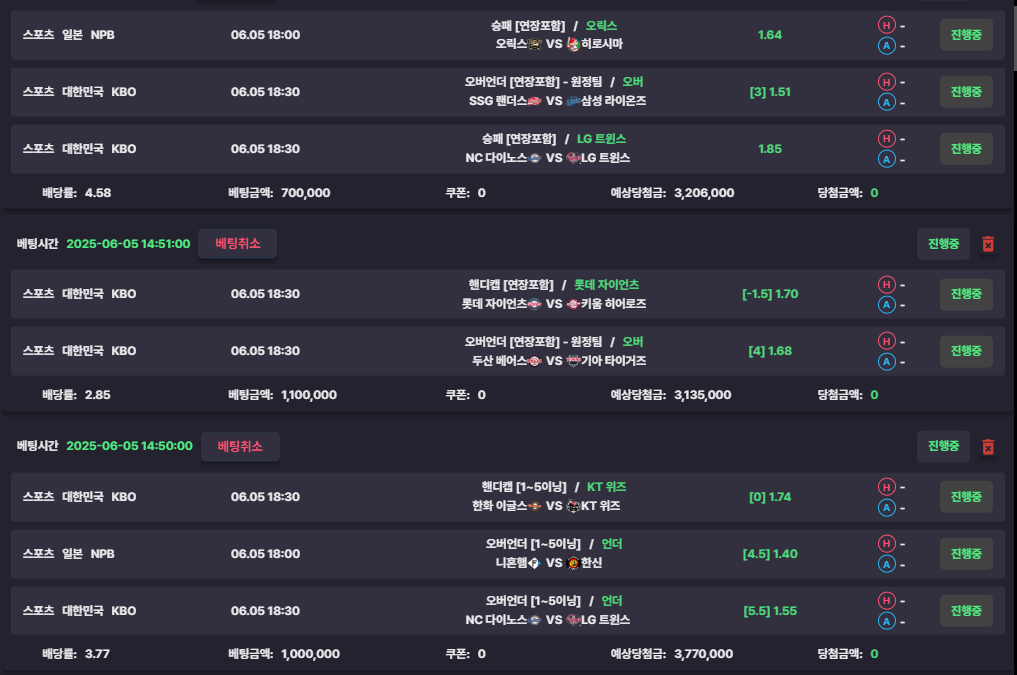Click the [5.5] 1.55 odds value
The image size is (1017, 675).
pyautogui.click(x=770, y=611)
